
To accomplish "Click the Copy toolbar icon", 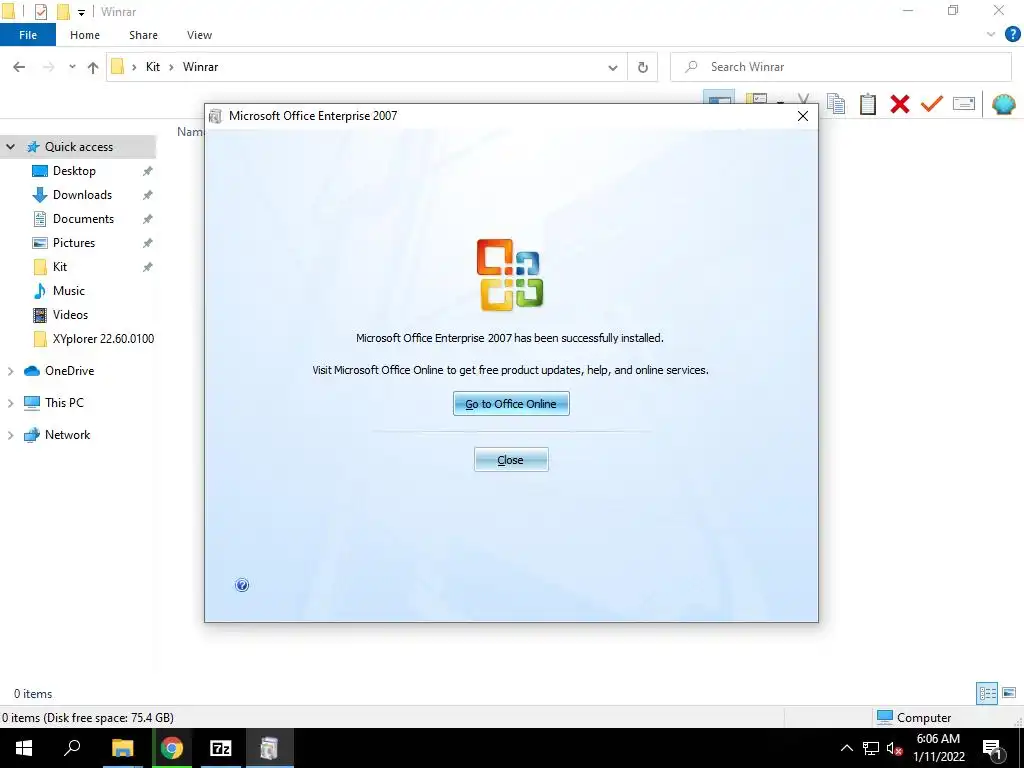I will (x=836, y=104).
